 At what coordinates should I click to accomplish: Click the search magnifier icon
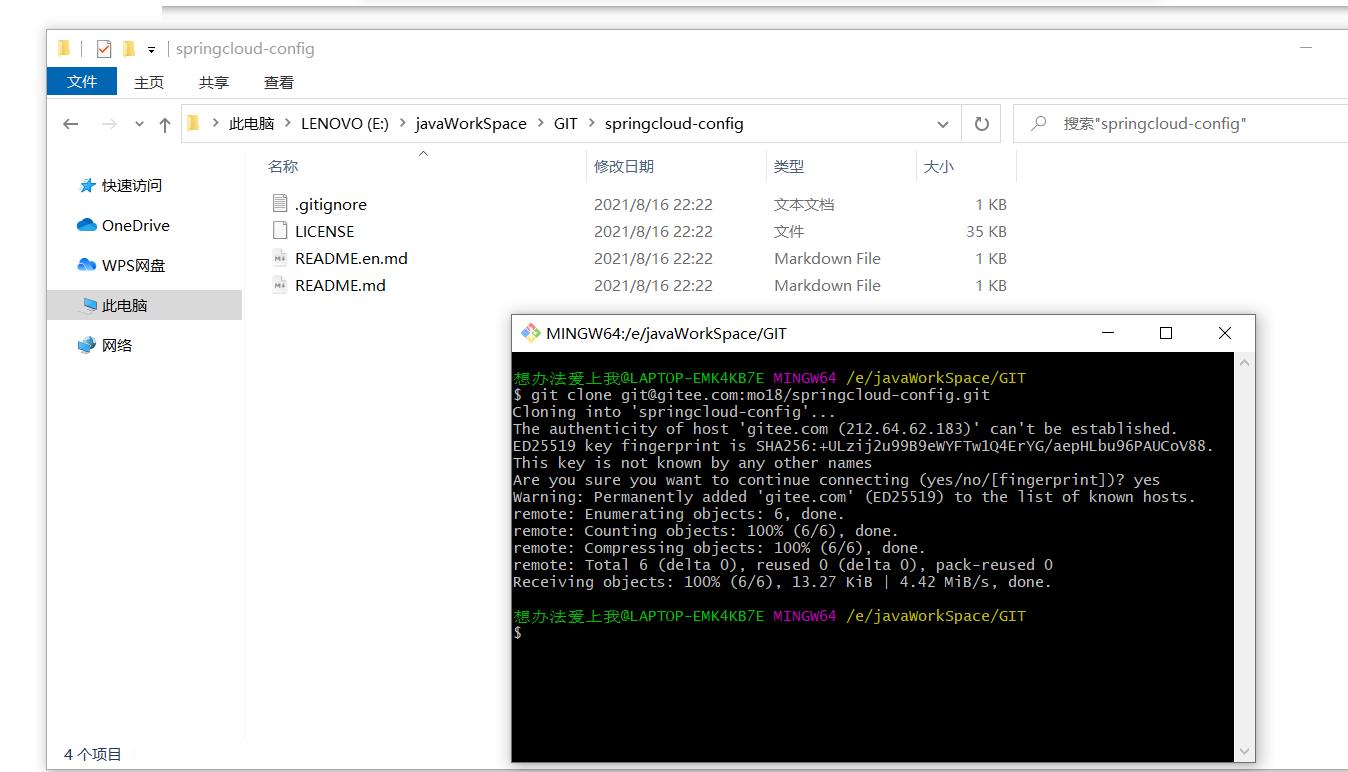point(1039,124)
